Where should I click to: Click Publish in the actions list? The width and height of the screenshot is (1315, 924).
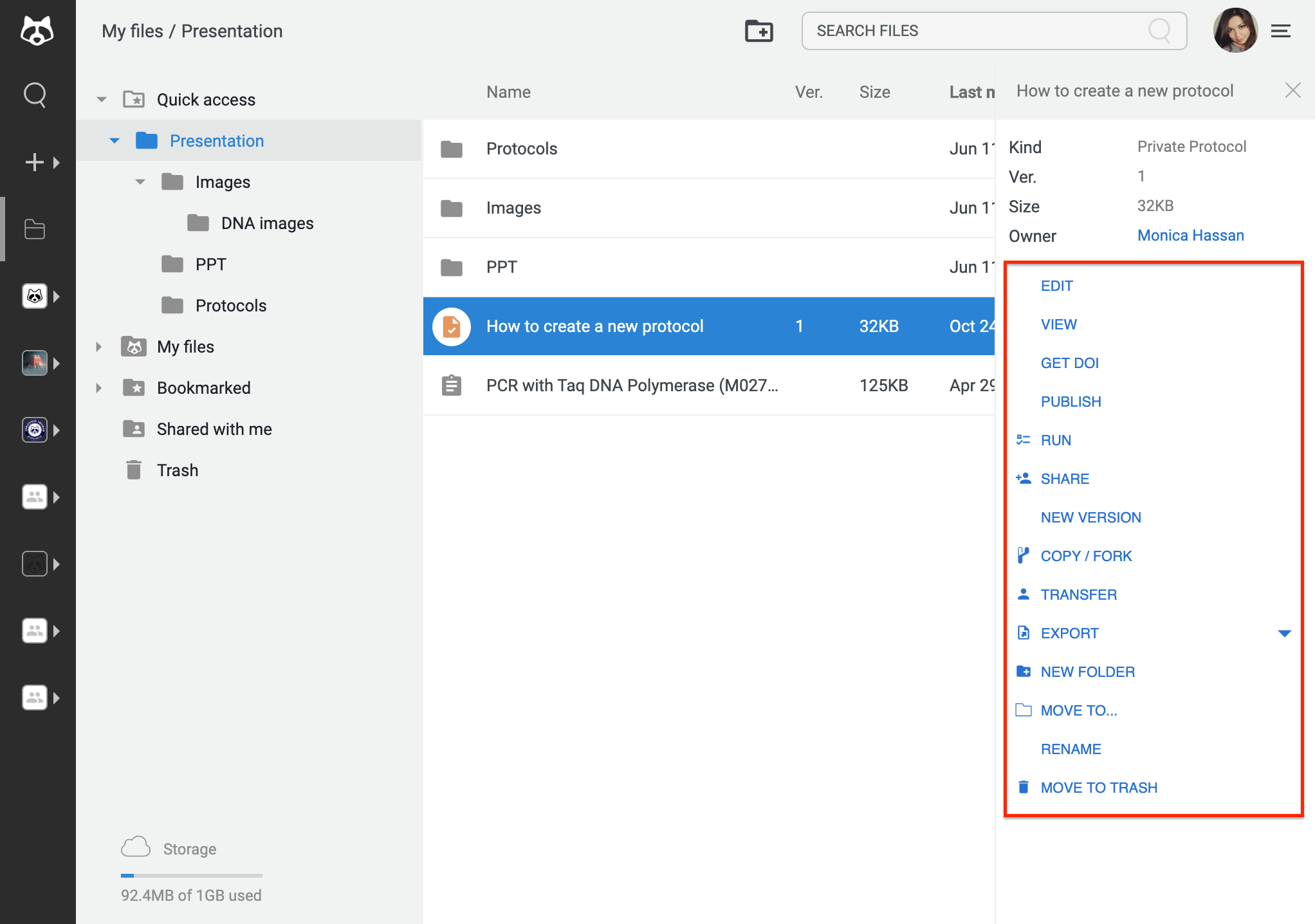coord(1071,402)
